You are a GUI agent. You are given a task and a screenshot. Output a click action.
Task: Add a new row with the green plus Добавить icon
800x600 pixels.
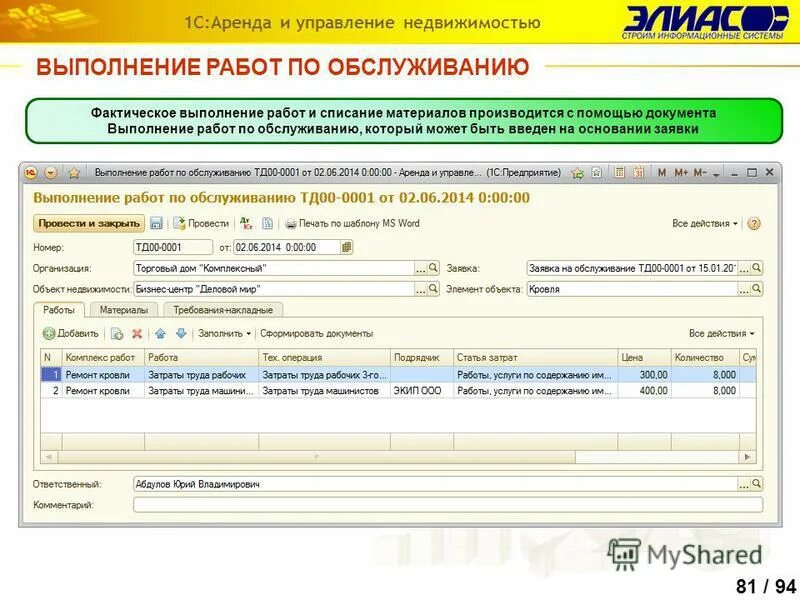click(x=48, y=331)
